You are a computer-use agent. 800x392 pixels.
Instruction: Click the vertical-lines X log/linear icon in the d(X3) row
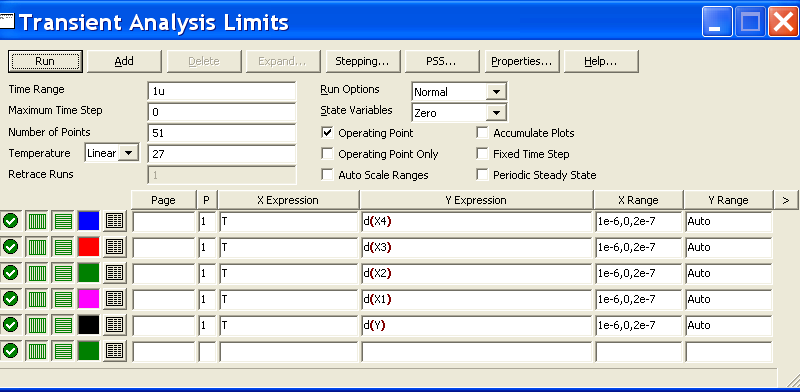[x=37, y=247]
